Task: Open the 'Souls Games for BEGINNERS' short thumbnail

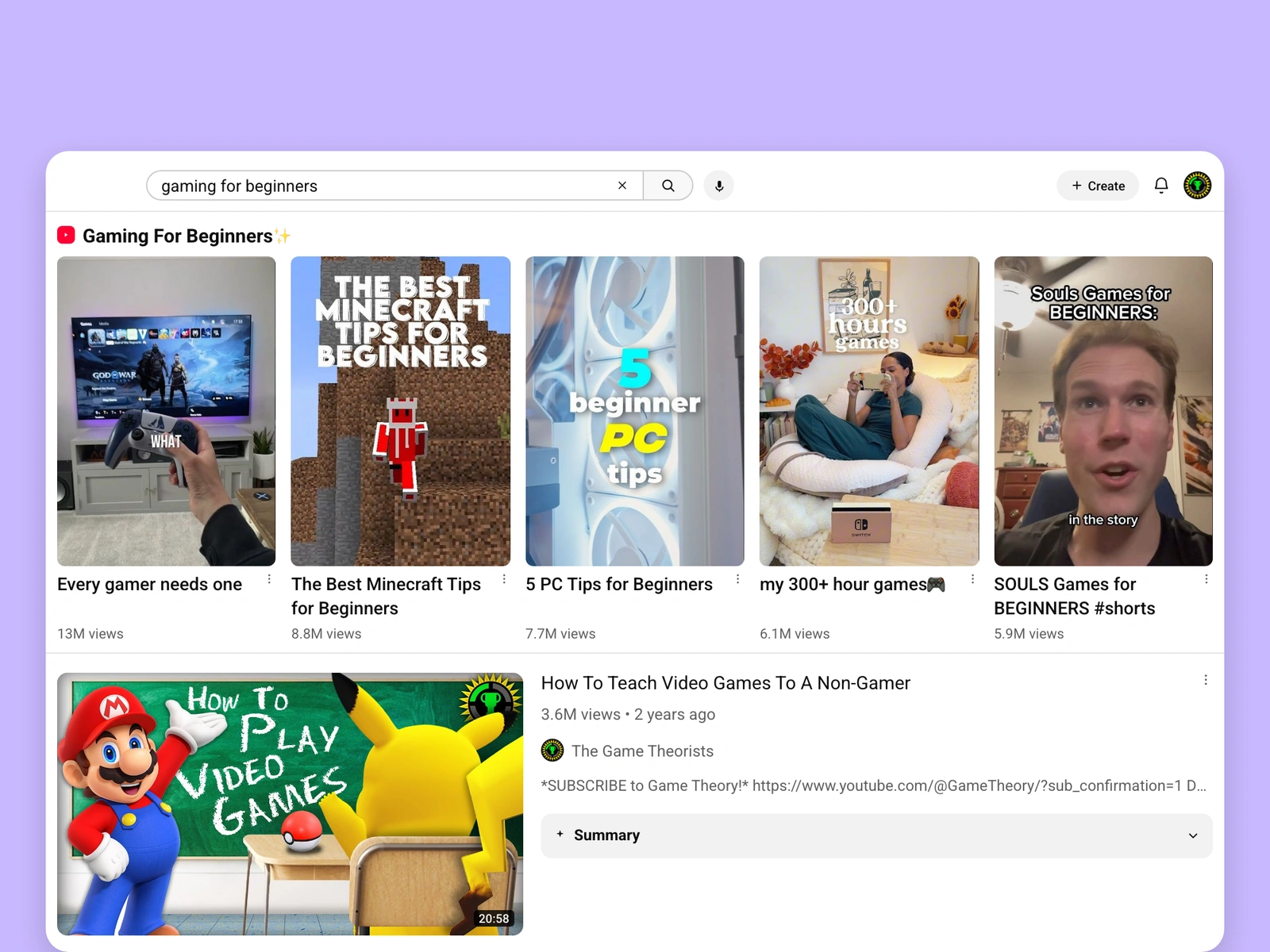Action: pos(1103,411)
